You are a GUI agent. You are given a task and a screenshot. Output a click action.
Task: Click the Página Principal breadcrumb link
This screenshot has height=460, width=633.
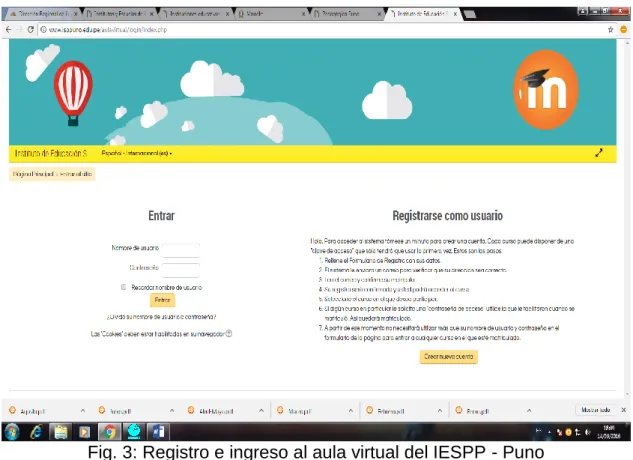pyautogui.click(x=33, y=174)
